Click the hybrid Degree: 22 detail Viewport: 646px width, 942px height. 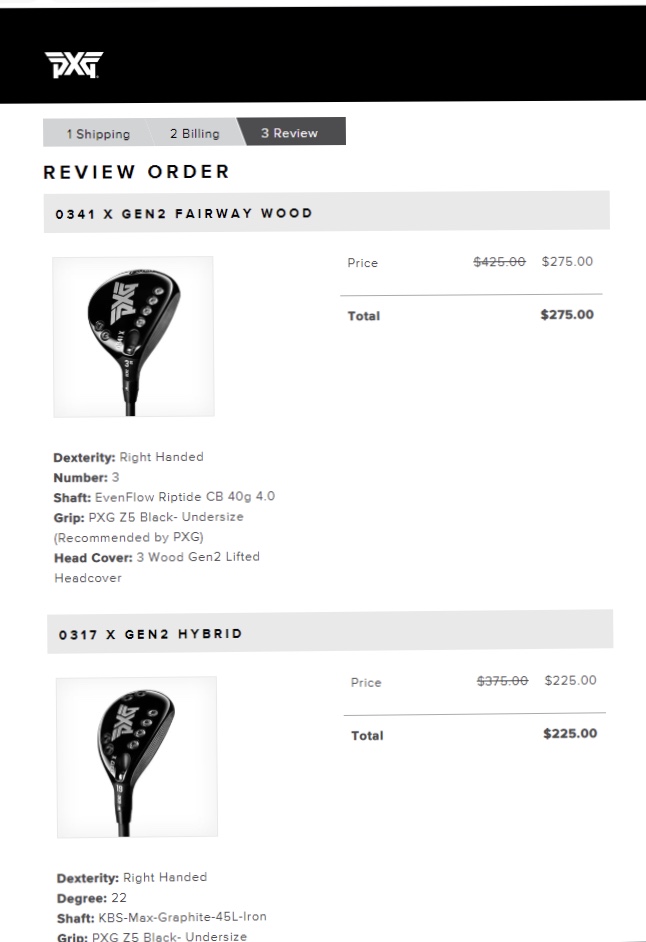coord(92,898)
